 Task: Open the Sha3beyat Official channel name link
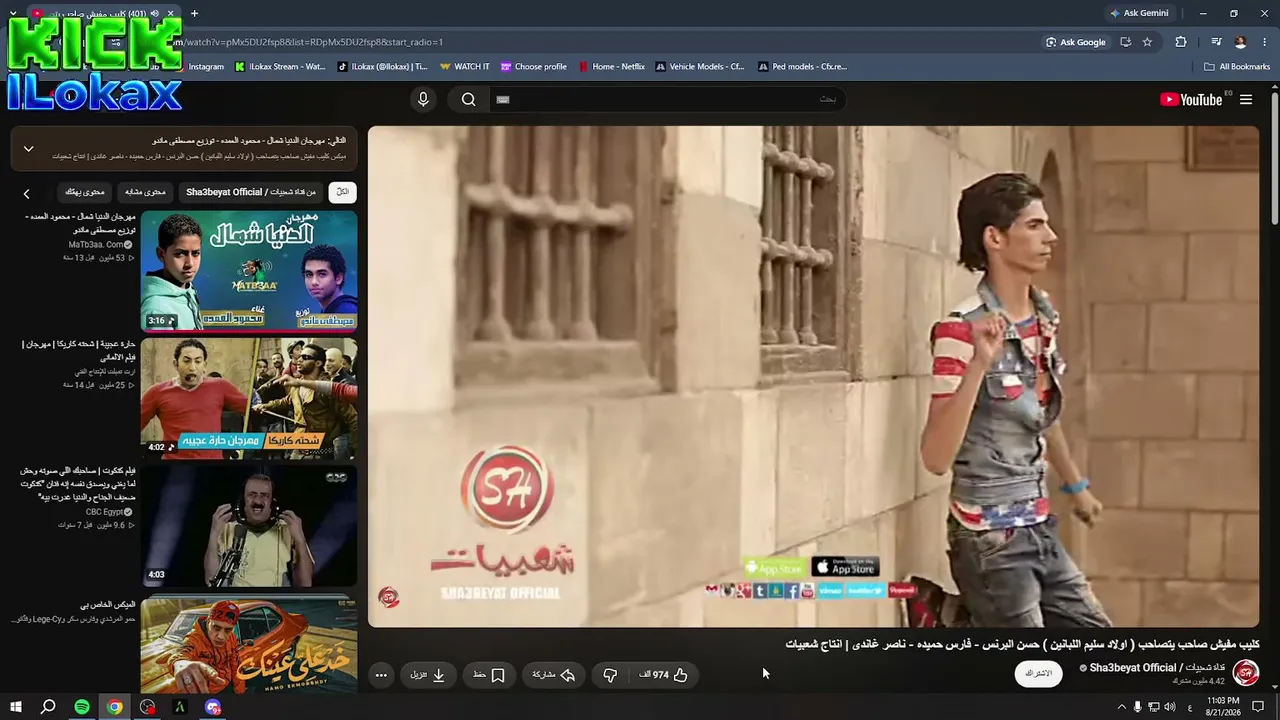[1157, 667]
